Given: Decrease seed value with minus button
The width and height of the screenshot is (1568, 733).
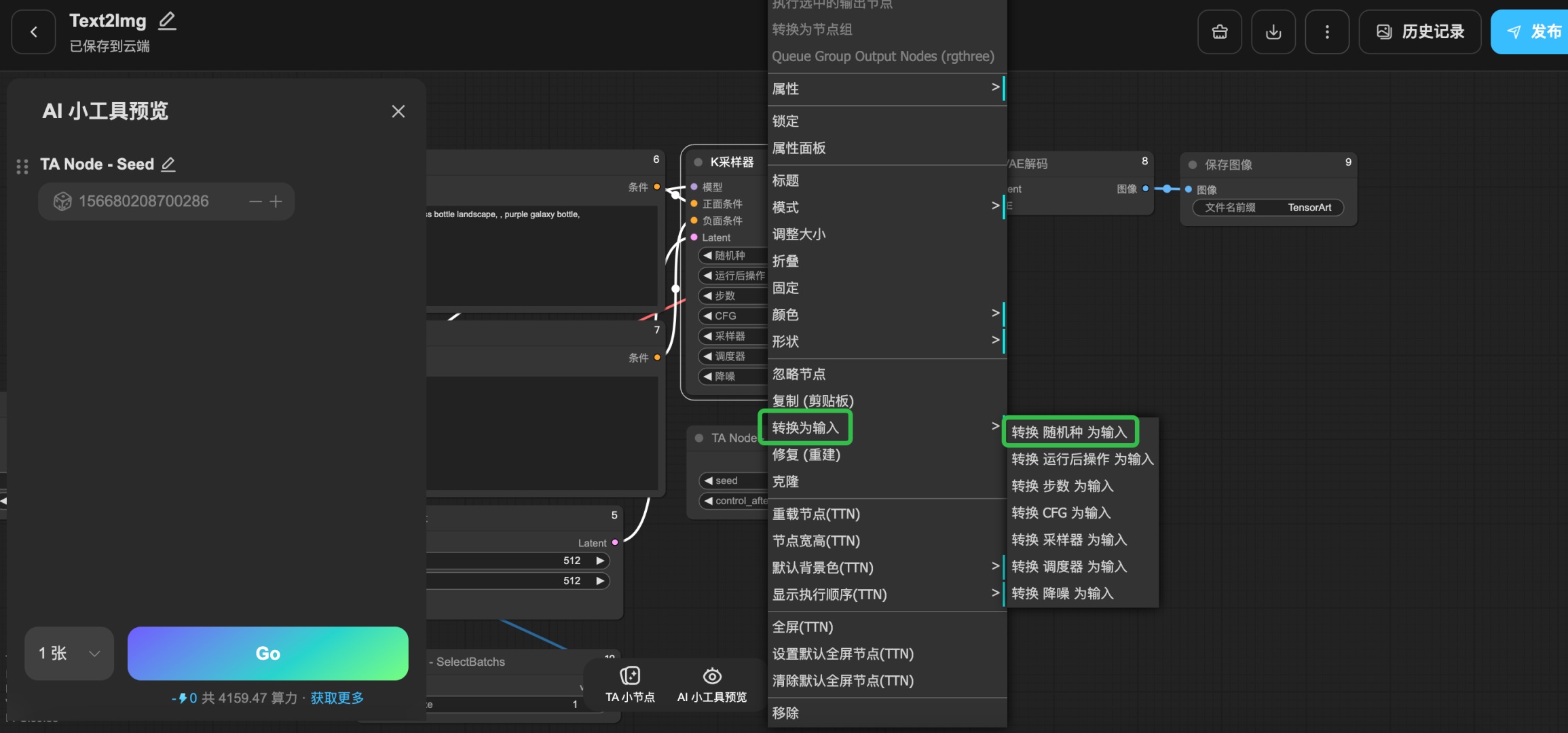Looking at the screenshot, I should (x=255, y=202).
